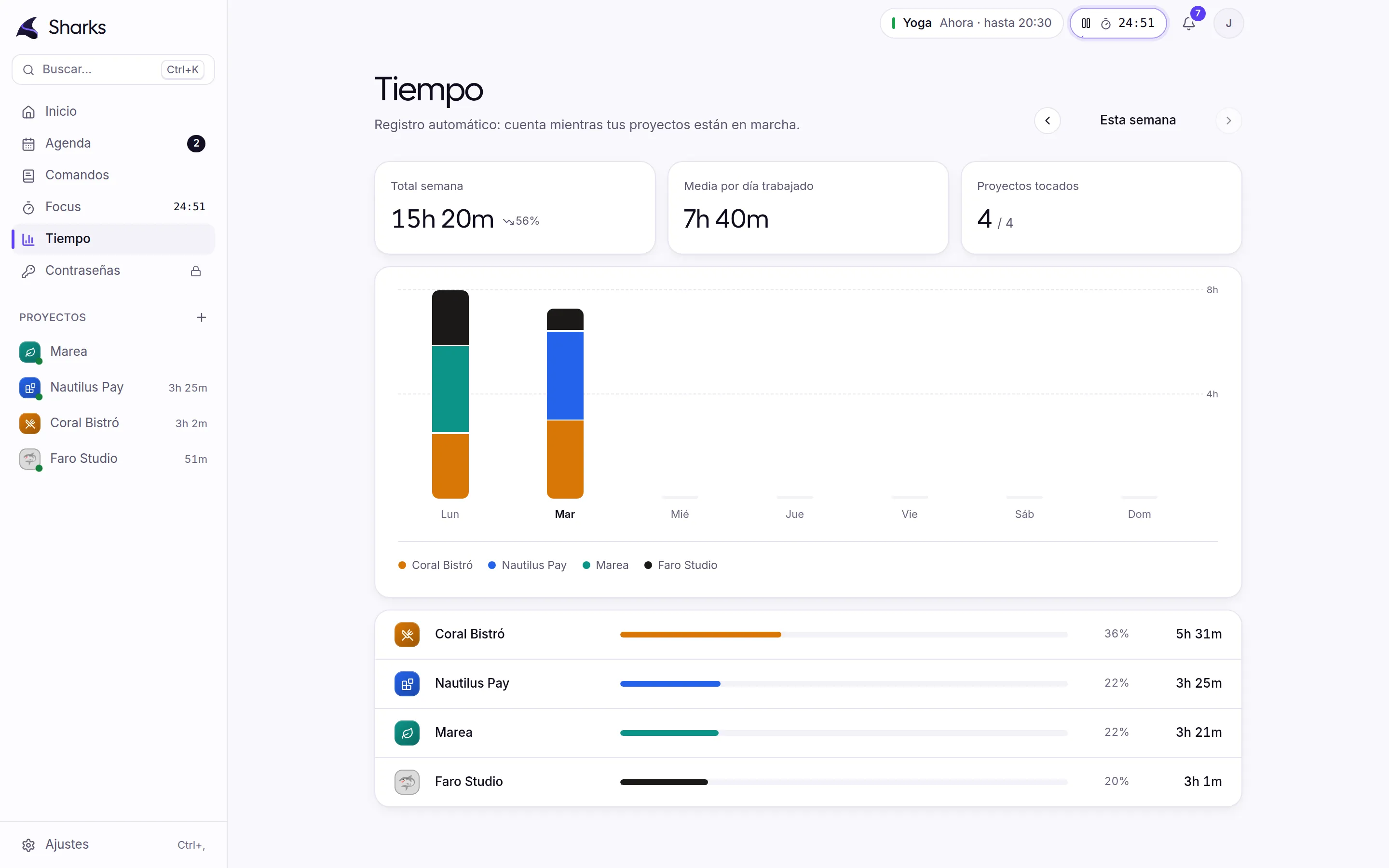Open Coral Bistró project in sidebar
Screen dimensions: 1389x868
click(113, 423)
